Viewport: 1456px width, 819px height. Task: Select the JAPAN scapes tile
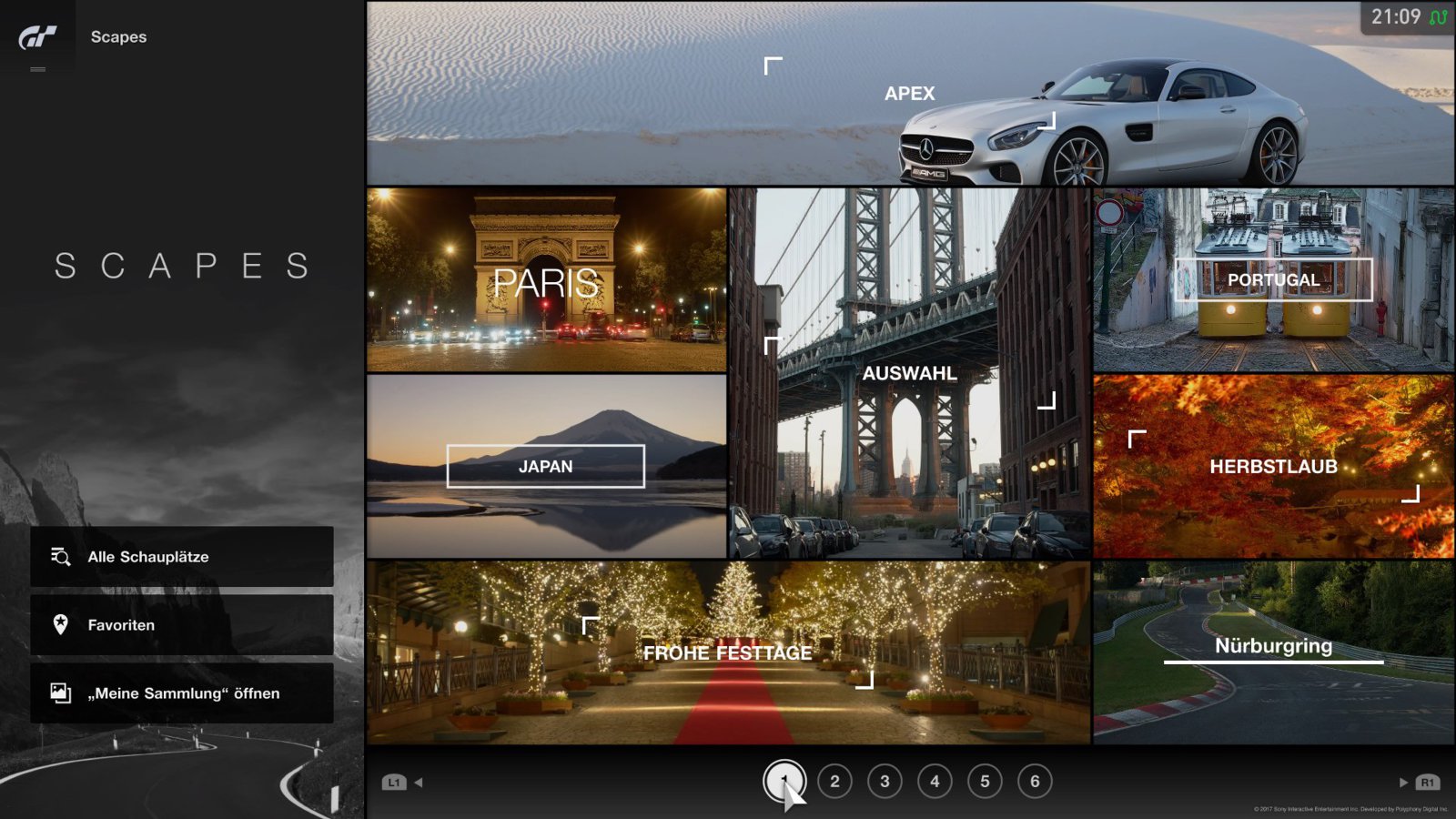click(x=546, y=466)
